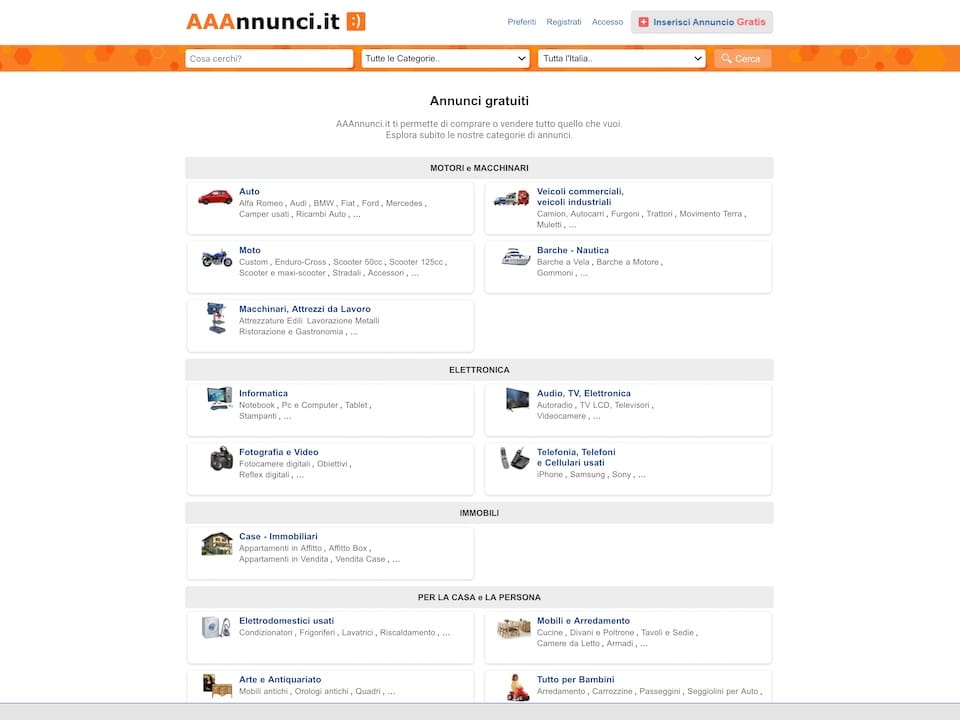This screenshot has height=720, width=960.
Task: Click the boat icon for Barche - Nautica
Action: pos(515,257)
